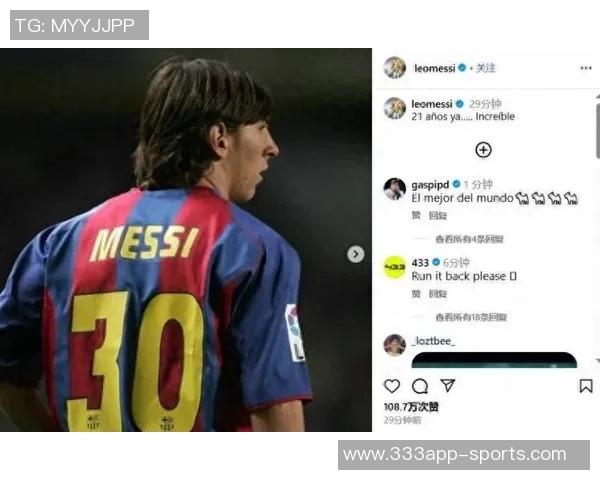View the list of 108.7万 likes
This screenshot has width=600, height=480.
point(411,407)
